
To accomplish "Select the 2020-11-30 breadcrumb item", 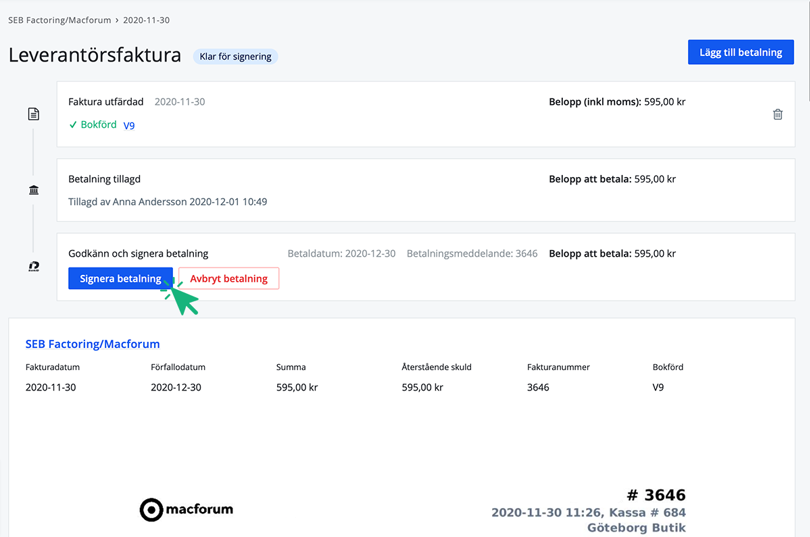I will (146, 20).
